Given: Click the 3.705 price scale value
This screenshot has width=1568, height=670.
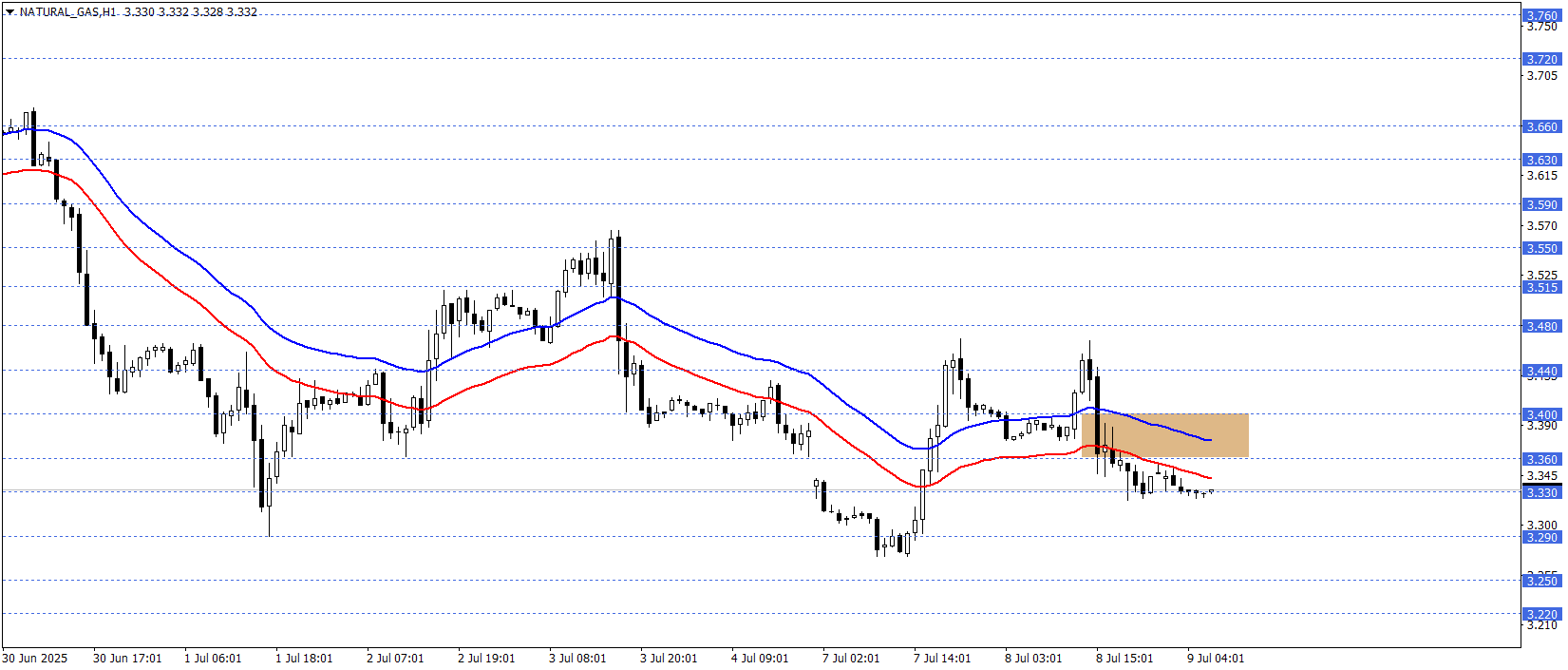Looking at the screenshot, I should [1542, 75].
